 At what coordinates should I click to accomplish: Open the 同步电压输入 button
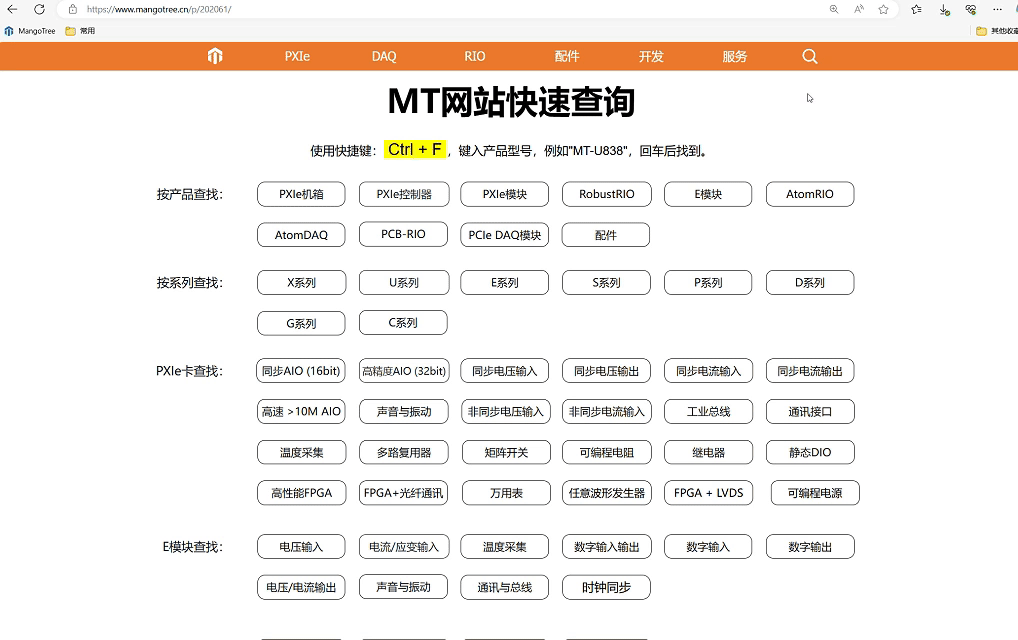(x=504, y=371)
